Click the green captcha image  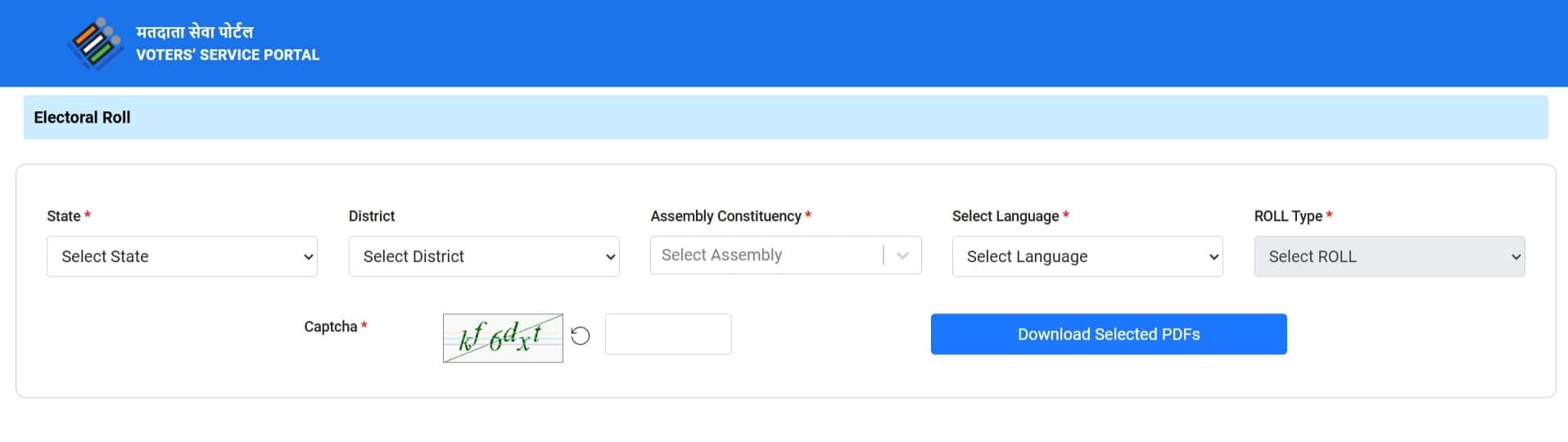pos(503,338)
